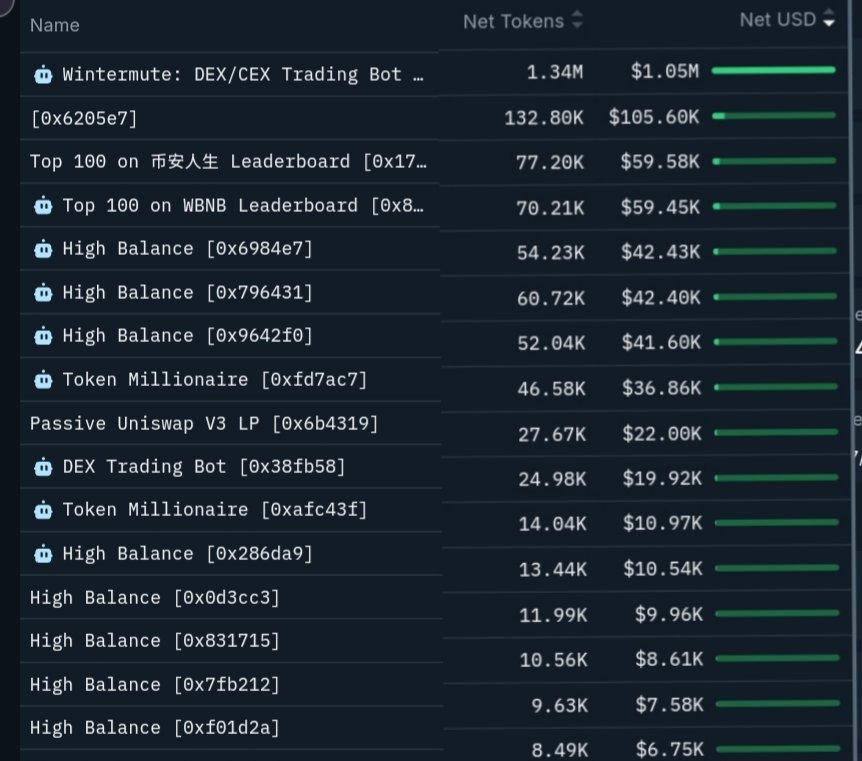Click bot icon for High Balance [0x796431]
The image size is (862, 761).
43,293
